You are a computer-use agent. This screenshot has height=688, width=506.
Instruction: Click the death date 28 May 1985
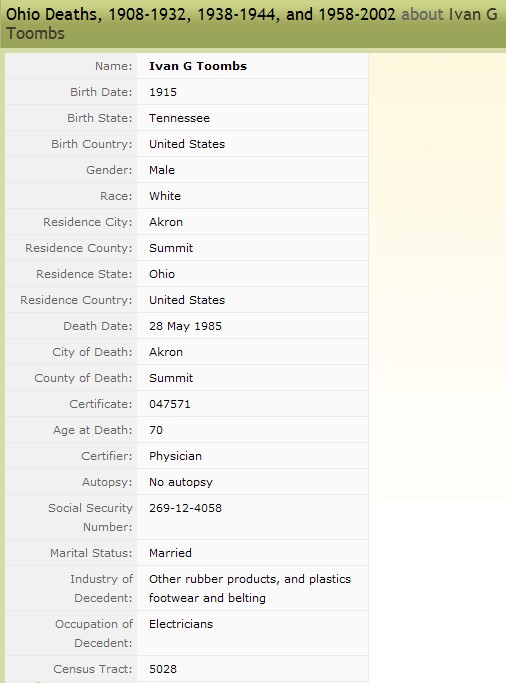185,326
